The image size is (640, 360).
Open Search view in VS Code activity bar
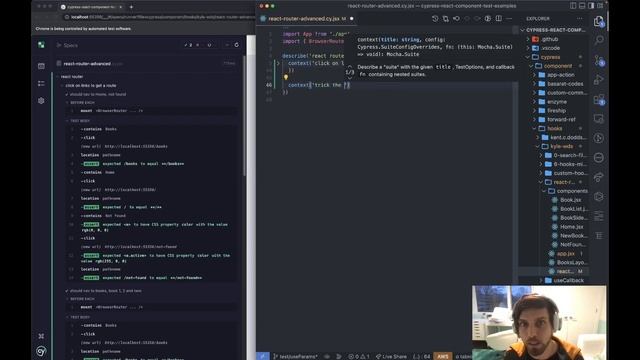point(599,40)
